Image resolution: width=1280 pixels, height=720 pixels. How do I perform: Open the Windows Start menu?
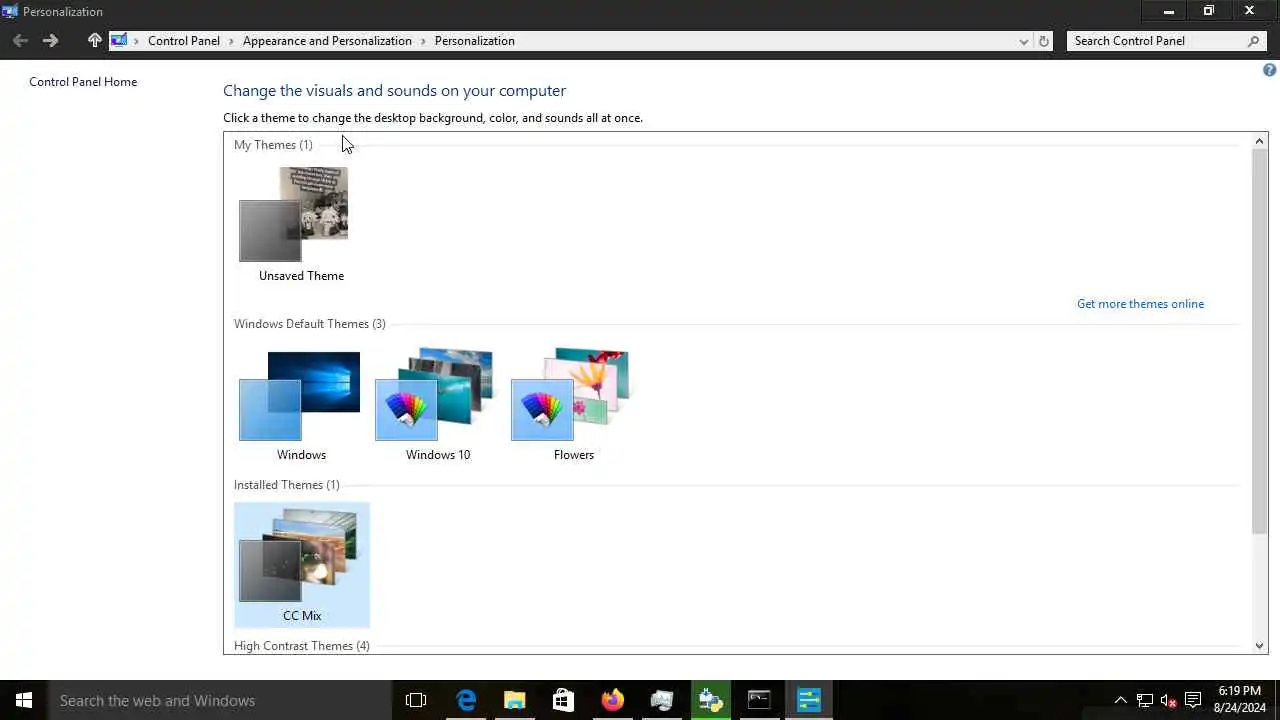pyautogui.click(x=24, y=700)
